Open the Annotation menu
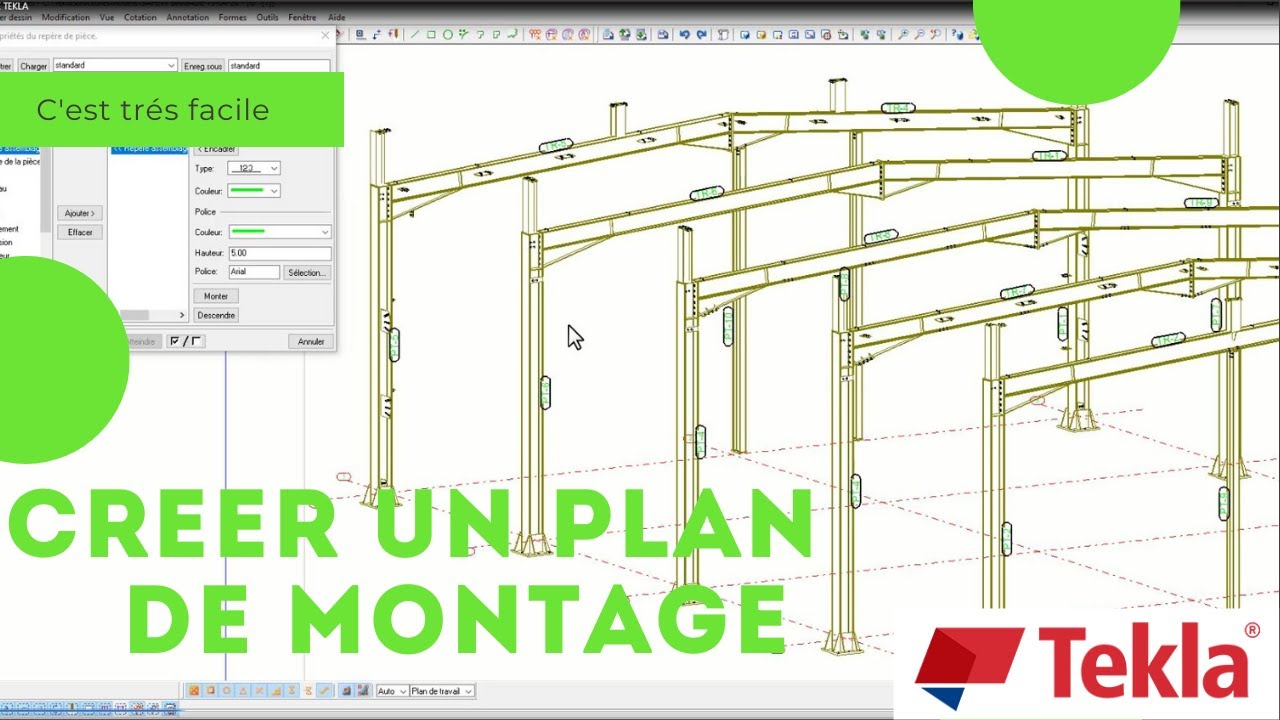This screenshot has width=1280, height=720. click(x=188, y=17)
